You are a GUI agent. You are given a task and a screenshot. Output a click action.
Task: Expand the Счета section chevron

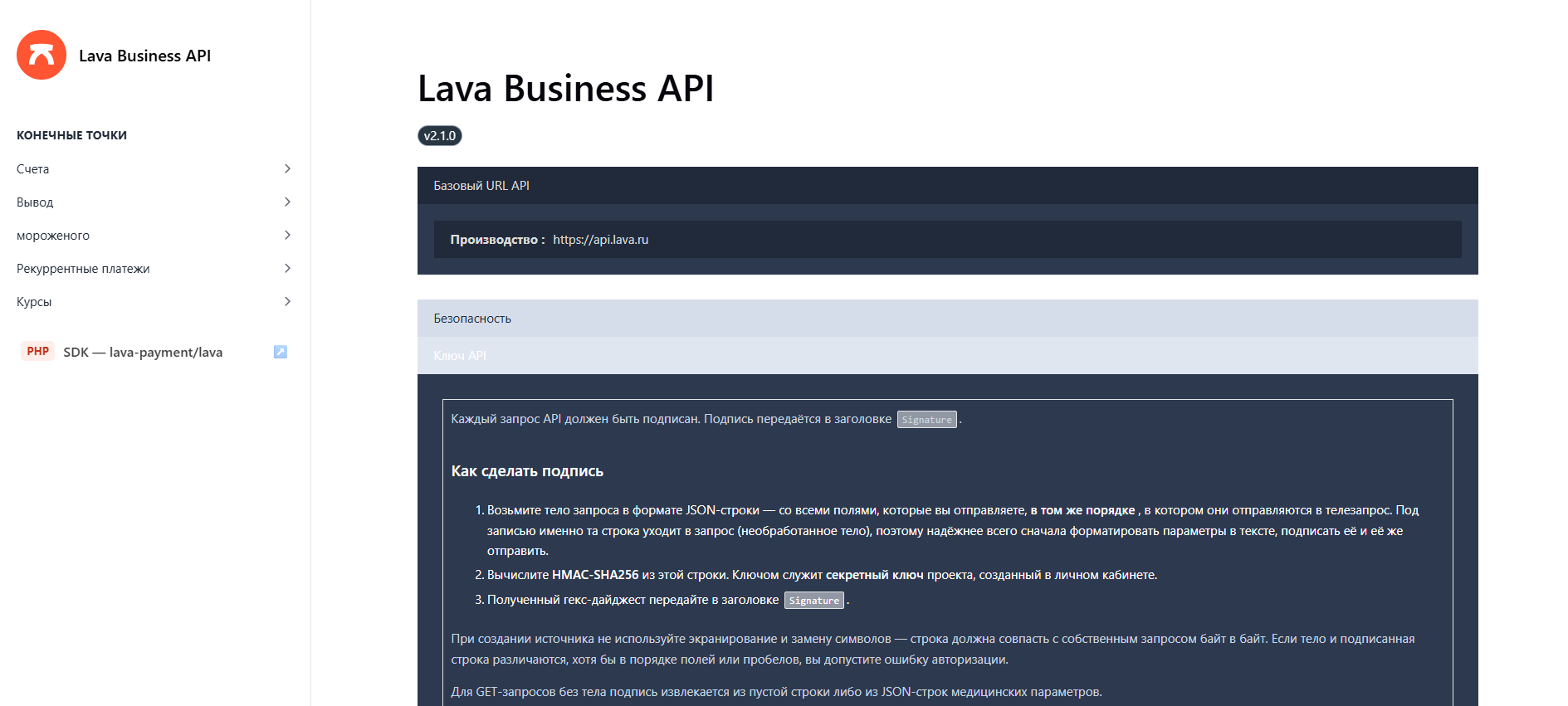tap(287, 168)
